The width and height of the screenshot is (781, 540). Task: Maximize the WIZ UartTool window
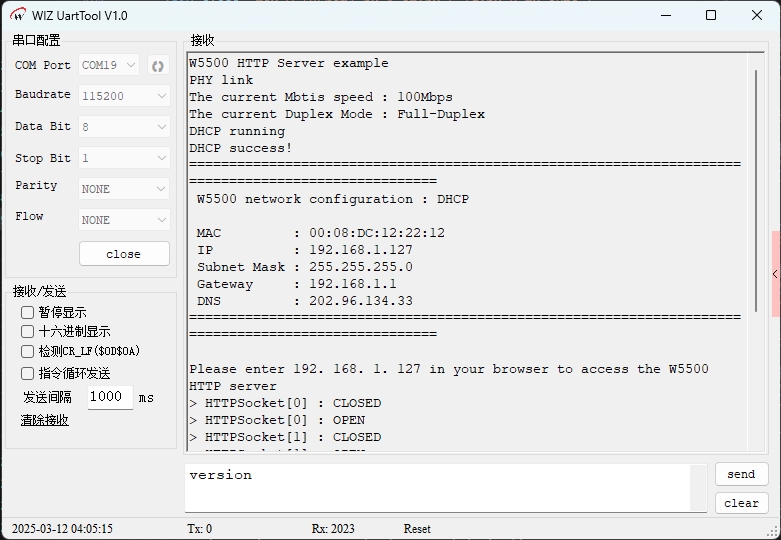point(710,15)
